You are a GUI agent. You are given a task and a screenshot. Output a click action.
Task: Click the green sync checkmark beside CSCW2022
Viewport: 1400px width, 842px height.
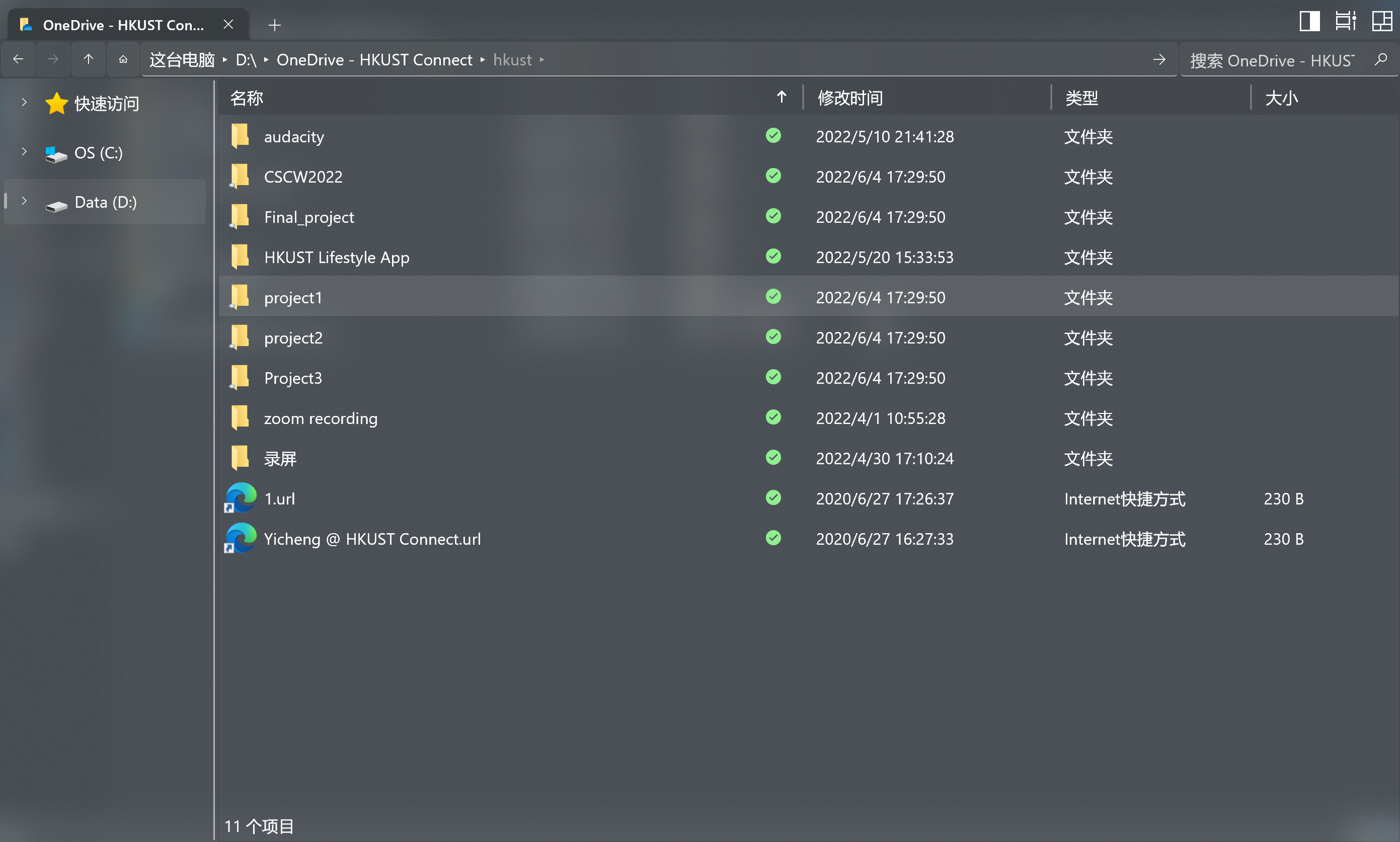click(x=773, y=176)
